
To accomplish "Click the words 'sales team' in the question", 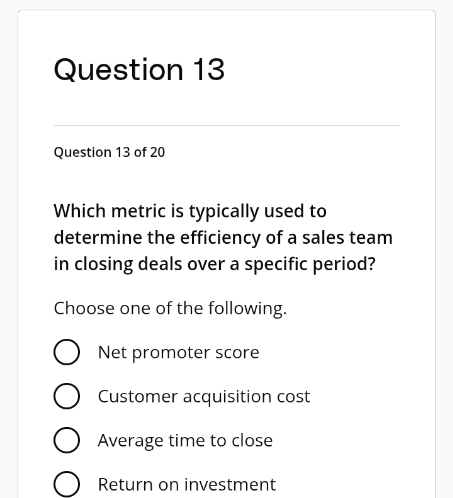I will [x=347, y=238].
